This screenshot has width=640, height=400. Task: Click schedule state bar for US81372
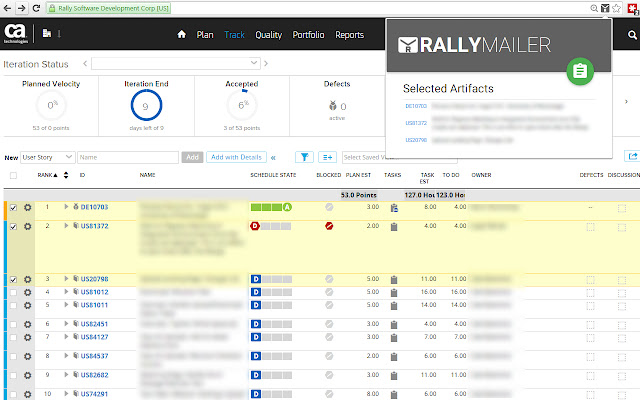pyautogui.click(x=271, y=226)
